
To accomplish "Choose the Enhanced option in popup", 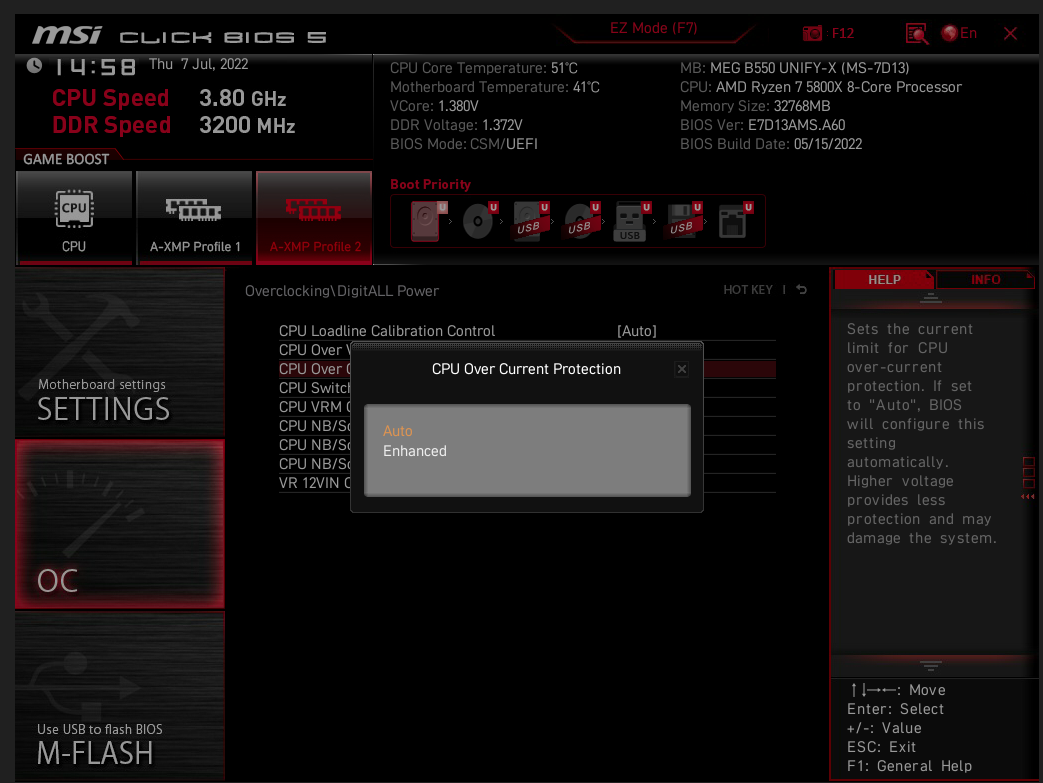I will pos(414,451).
